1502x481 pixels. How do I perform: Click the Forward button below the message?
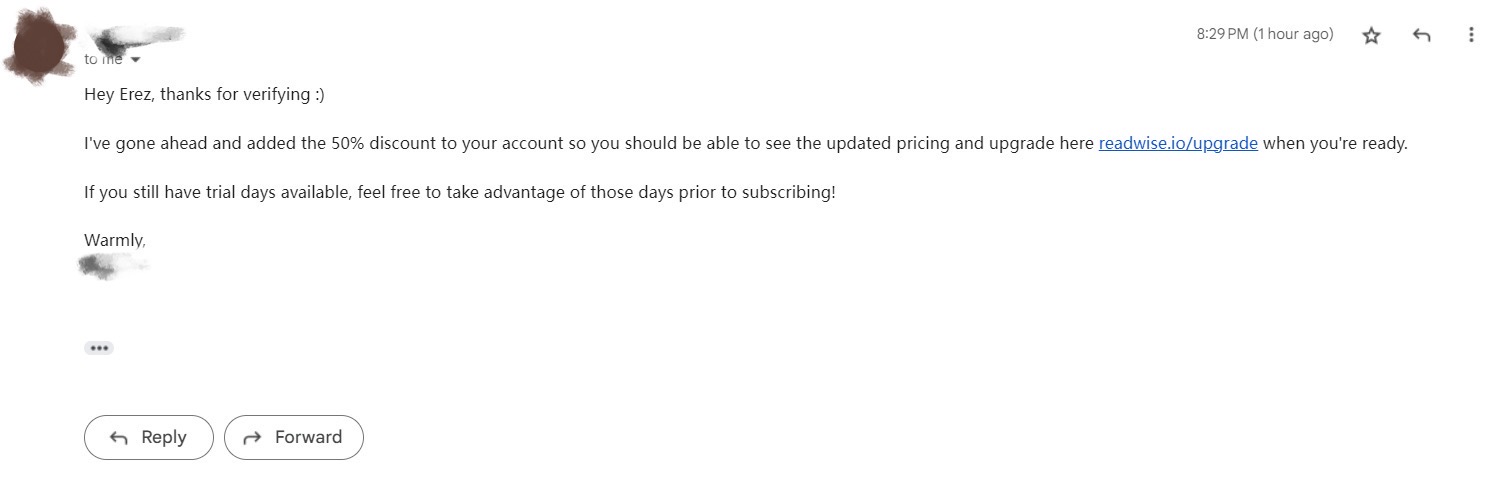pyautogui.click(x=293, y=437)
